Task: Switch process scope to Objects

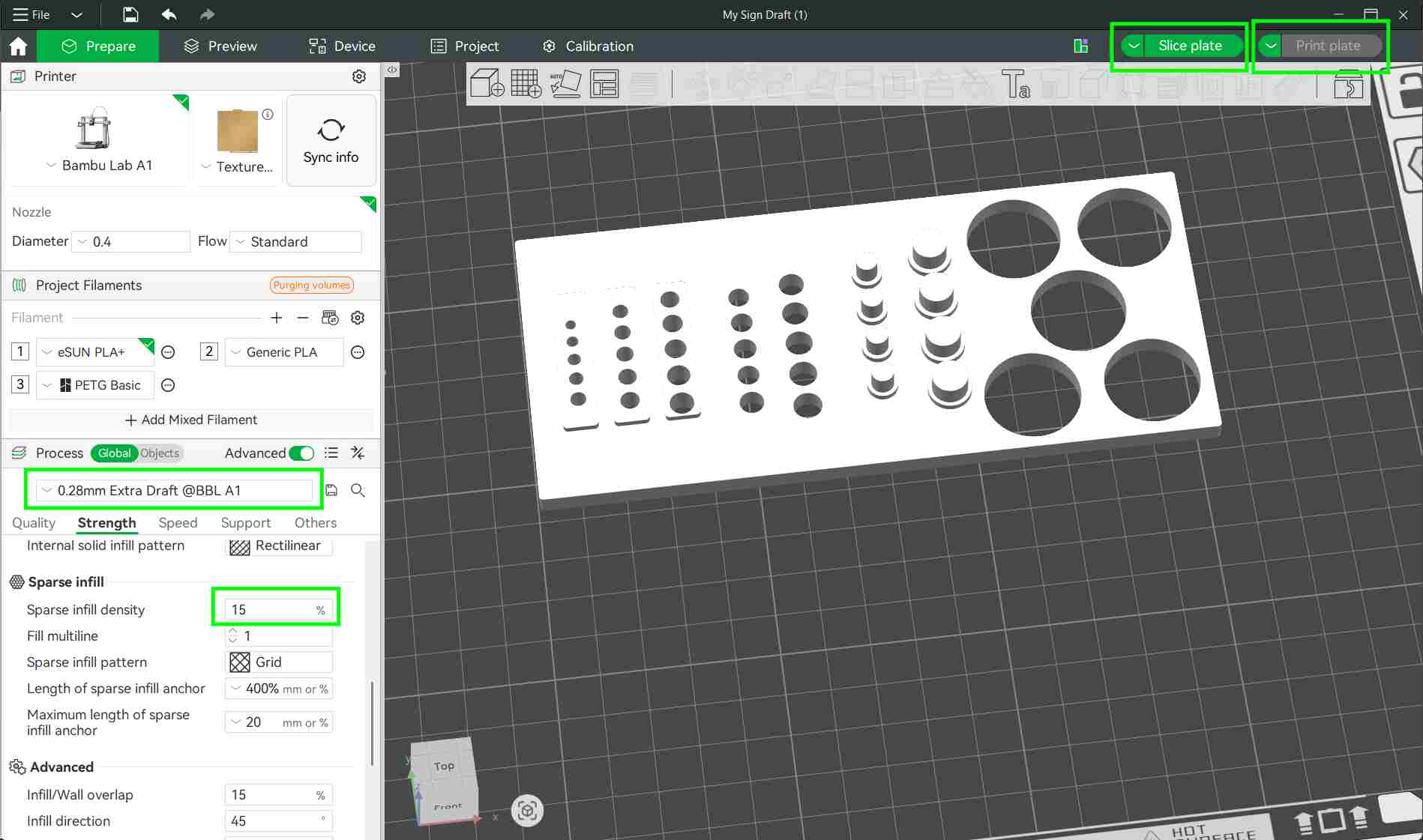Action: coord(160,453)
